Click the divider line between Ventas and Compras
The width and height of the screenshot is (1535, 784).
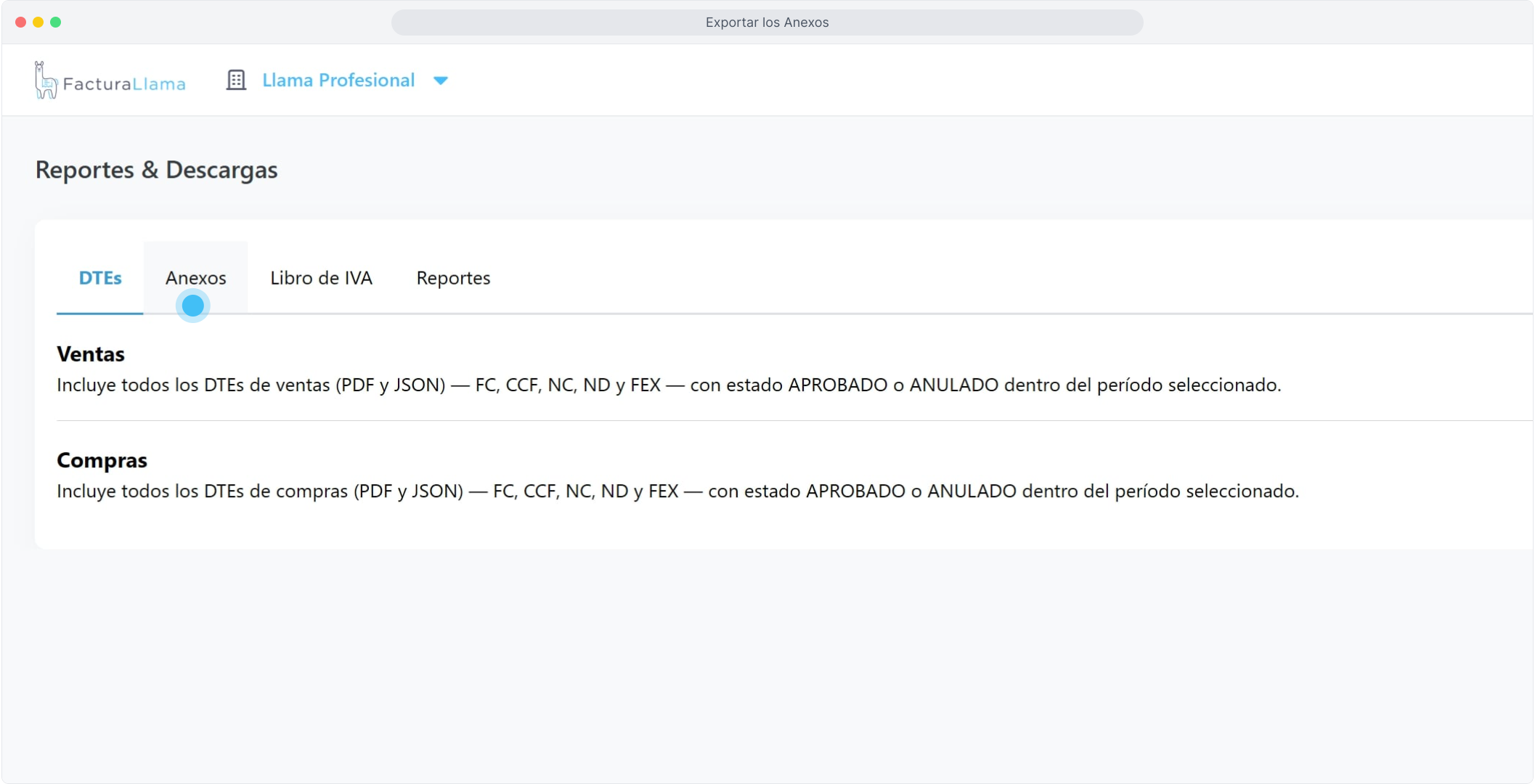pyautogui.click(x=726, y=420)
